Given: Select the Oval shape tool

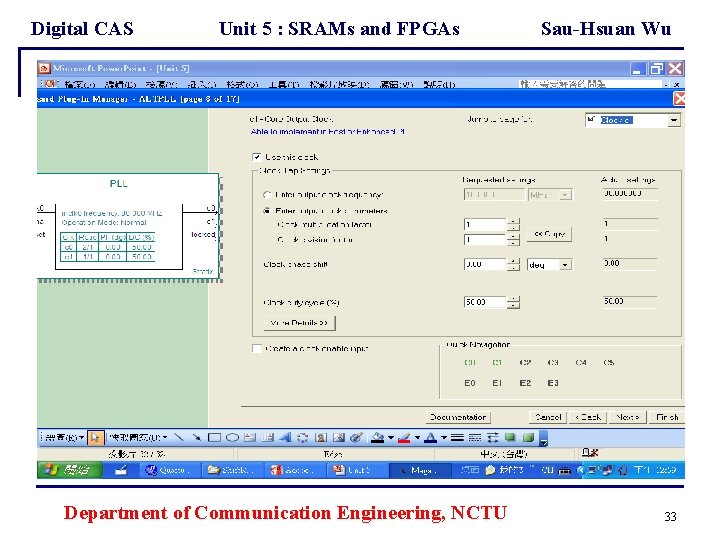Looking at the screenshot, I should 232,438.
